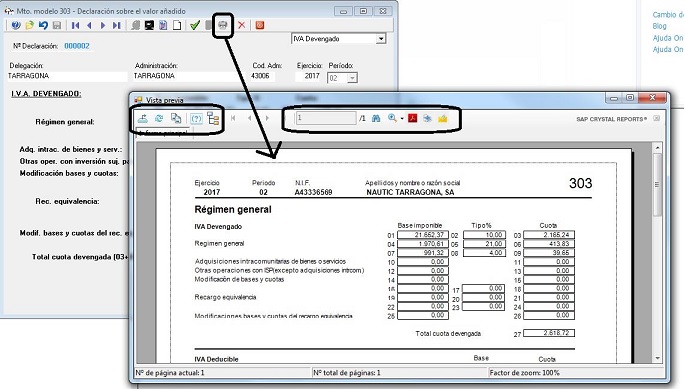
Task: Open the zoom level dropdown arrow in preview
Action: (402, 119)
